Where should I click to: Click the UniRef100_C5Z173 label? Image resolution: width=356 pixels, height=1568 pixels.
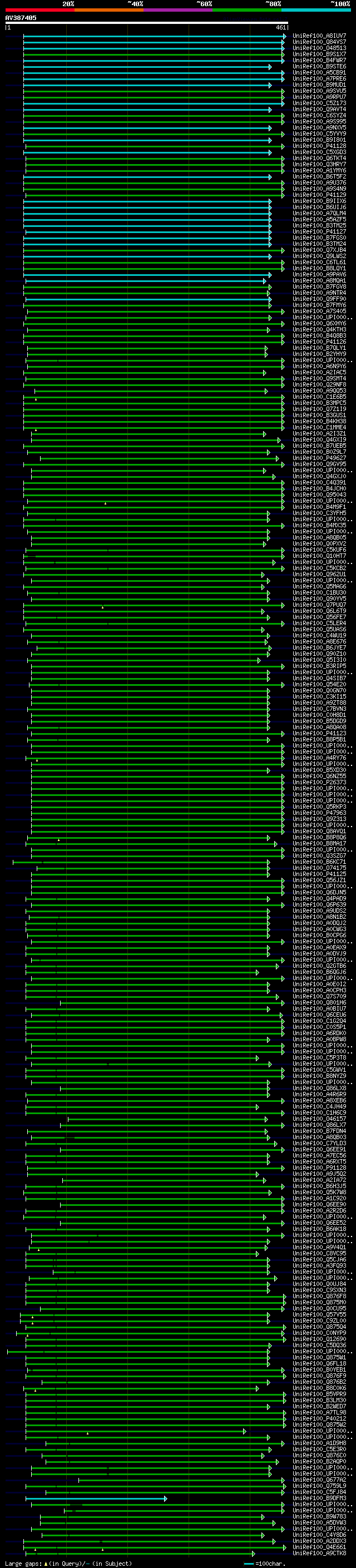coord(319,103)
